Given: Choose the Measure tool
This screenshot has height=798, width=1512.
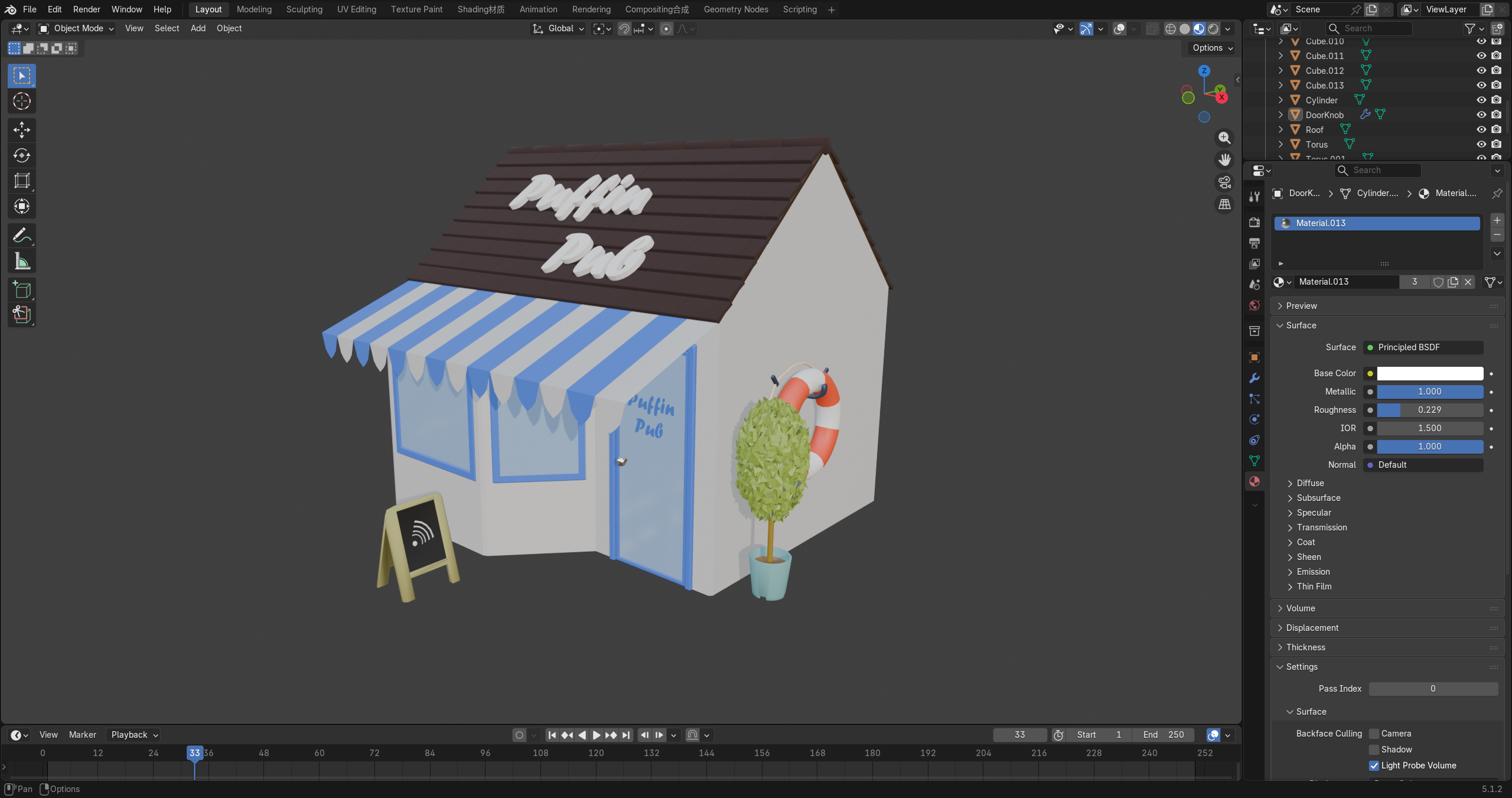Looking at the screenshot, I should point(22,262).
